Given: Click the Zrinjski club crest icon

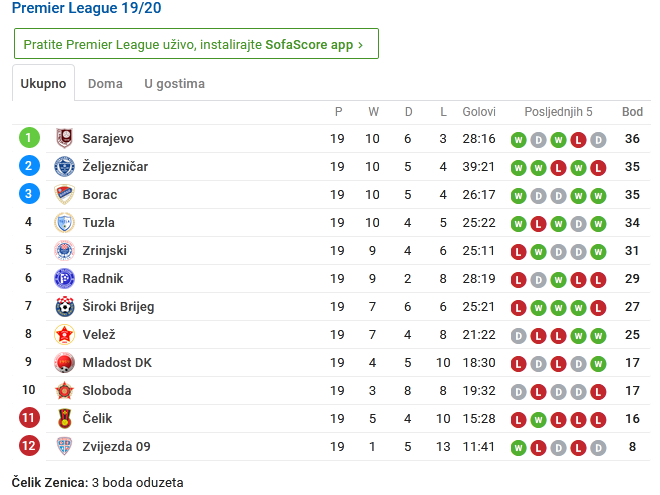Looking at the screenshot, I should click(x=65, y=251).
